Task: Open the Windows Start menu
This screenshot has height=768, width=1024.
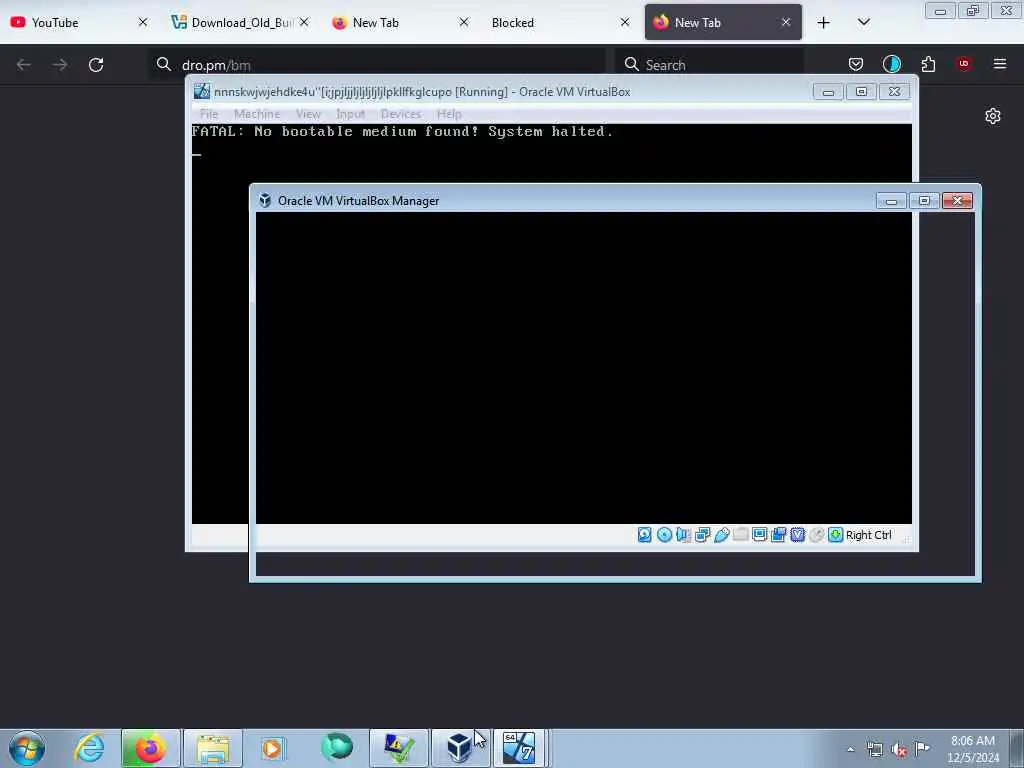Action: (x=27, y=748)
